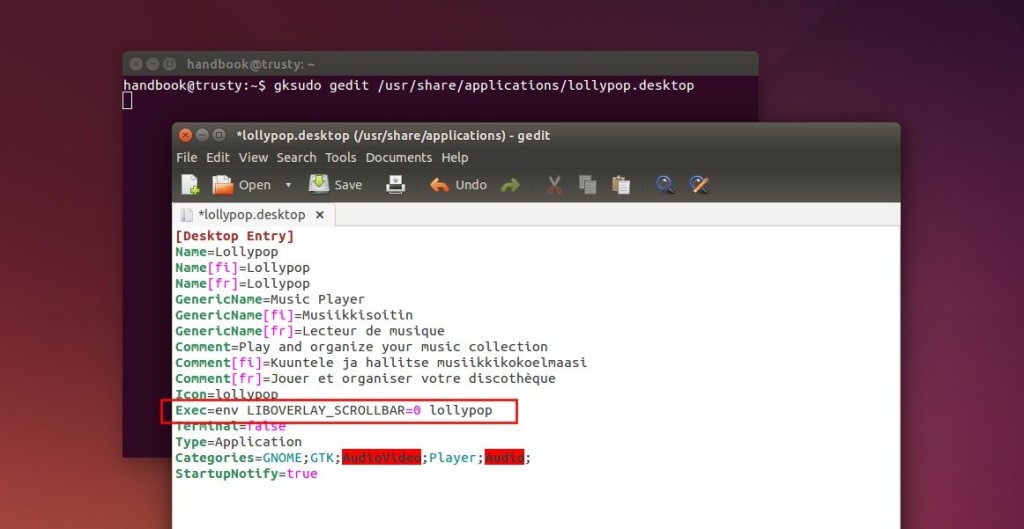Click the terminal cursor block

[x=127, y=101]
